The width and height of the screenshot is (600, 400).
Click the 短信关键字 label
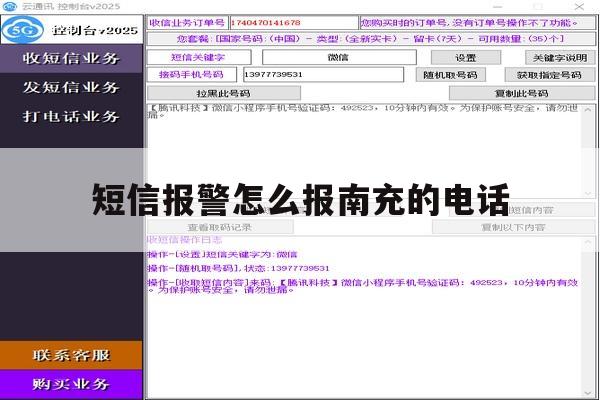(x=198, y=57)
